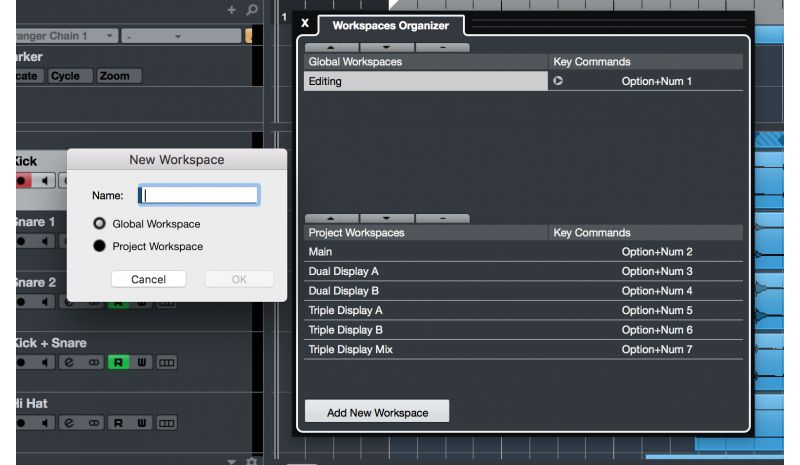Viewport: 800px width, 465px height.
Task: Enable Read automation on Hi Hat track
Action: tap(118, 423)
